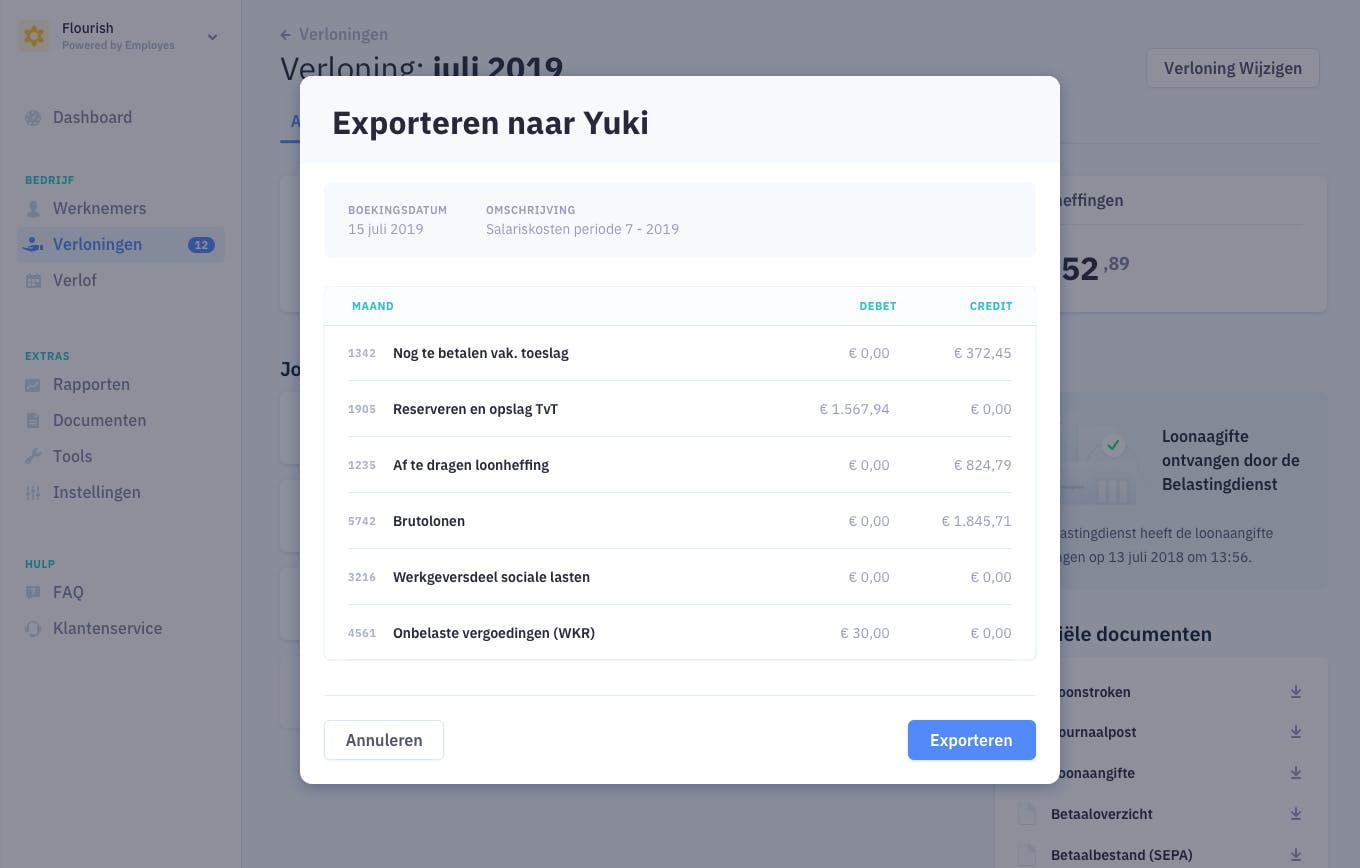This screenshot has width=1360, height=868.
Task: Click credit amount € 372,45
Action: pos(982,353)
